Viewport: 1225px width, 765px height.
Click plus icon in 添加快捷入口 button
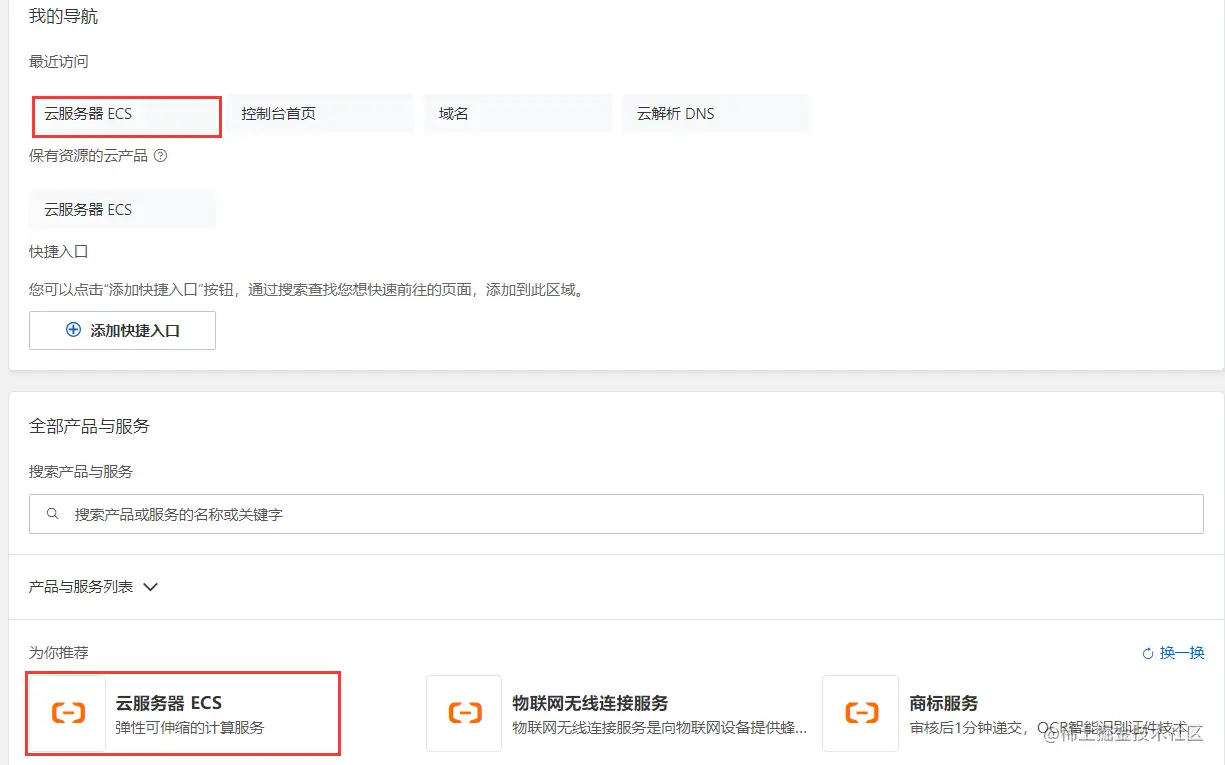coord(73,330)
